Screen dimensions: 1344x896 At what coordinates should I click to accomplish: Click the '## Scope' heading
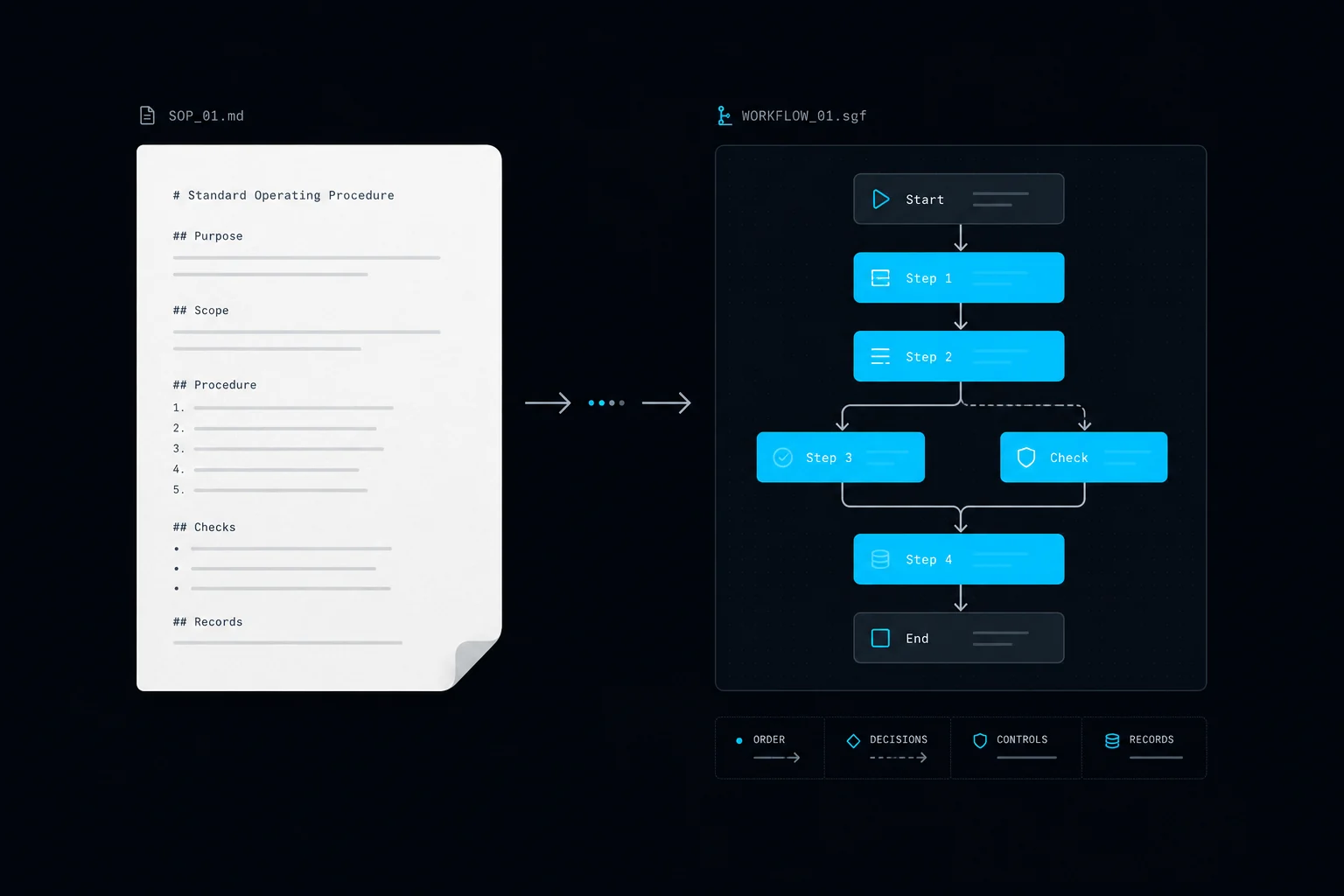pyautogui.click(x=201, y=311)
